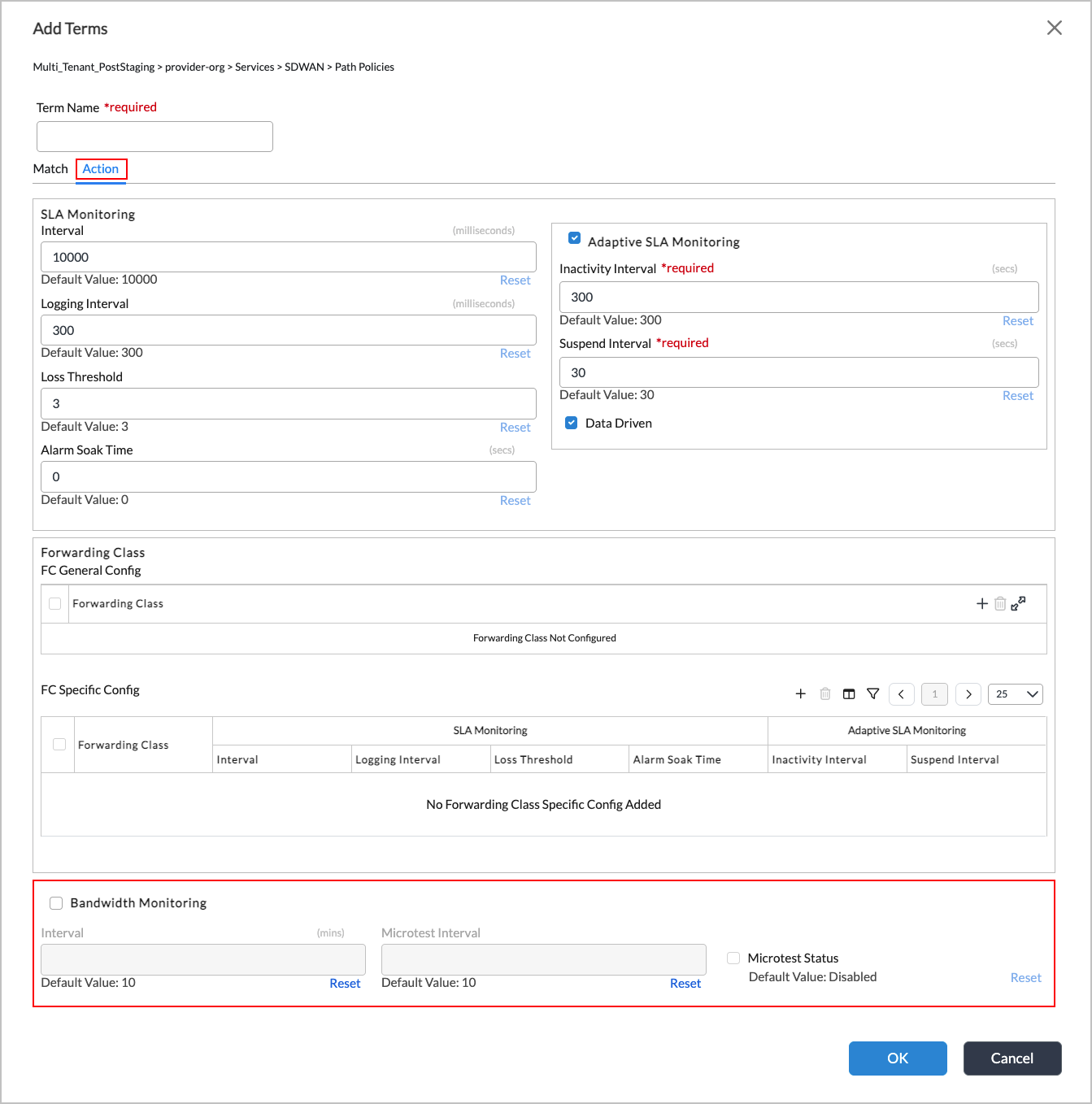Expand the Forwarding Class table fullscreen
Image resolution: width=1092 pixels, height=1104 pixels.
(1018, 603)
